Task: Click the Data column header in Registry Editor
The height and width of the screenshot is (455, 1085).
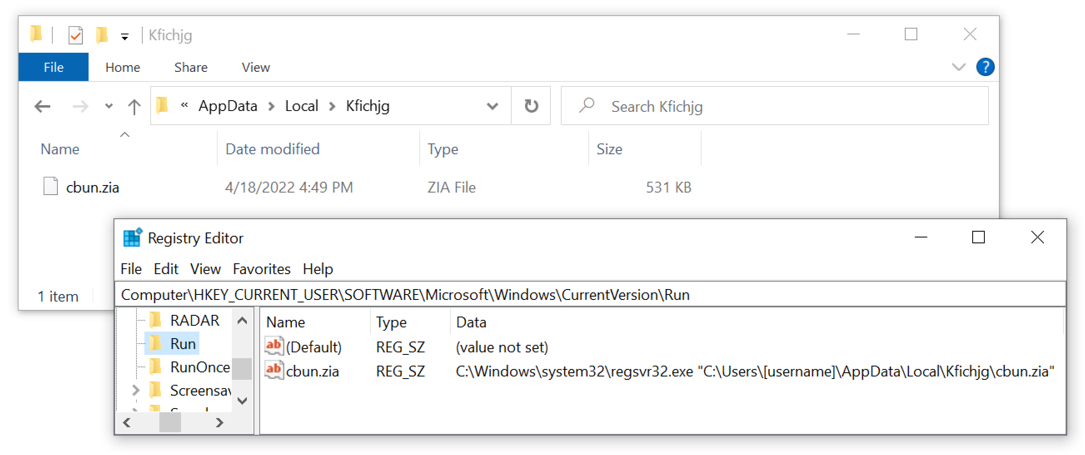Action: tap(471, 322)
